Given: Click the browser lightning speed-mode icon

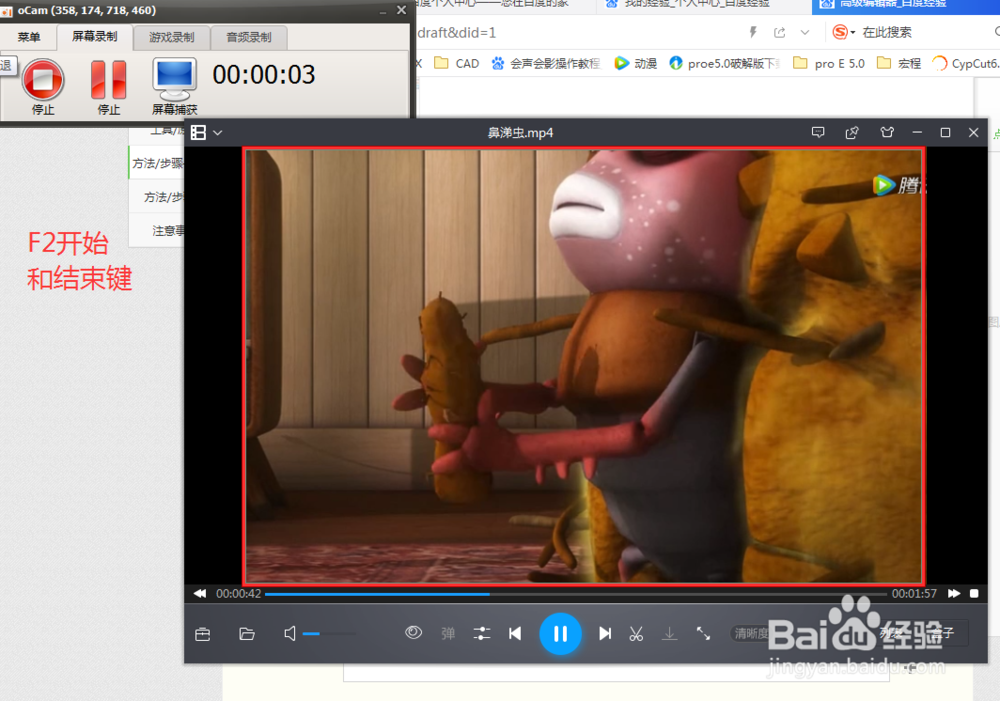Looking at the screenshot, I should pyautogui.click(x=753, y=32).
